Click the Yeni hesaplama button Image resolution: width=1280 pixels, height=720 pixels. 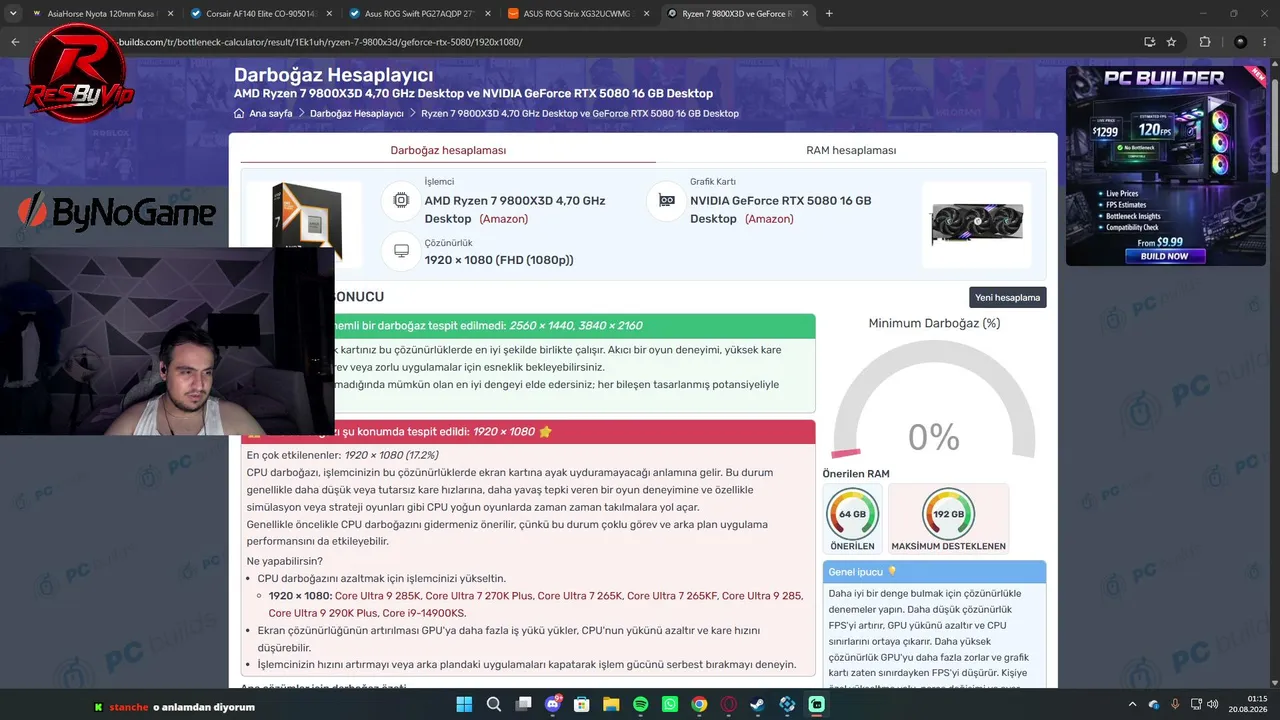pyautogui.click(x=1008, y=297)
